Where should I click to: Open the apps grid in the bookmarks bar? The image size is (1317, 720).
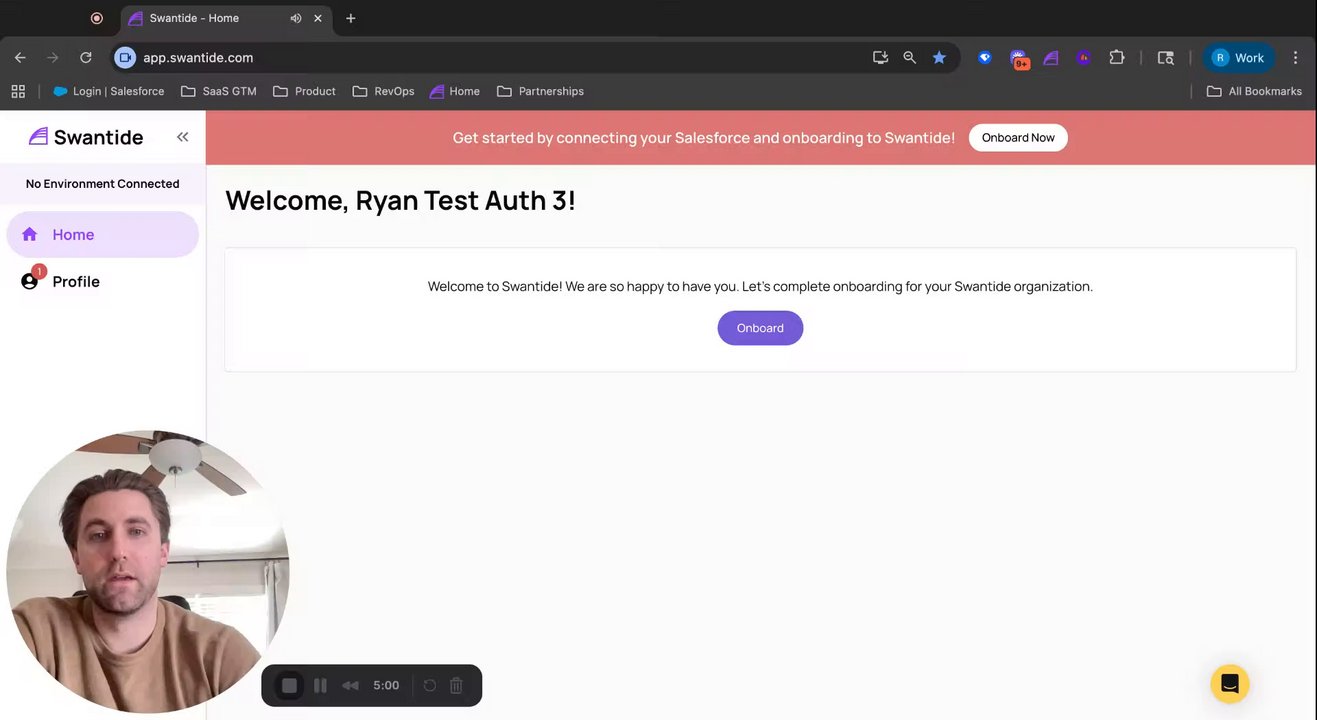(x=18, y=91)
